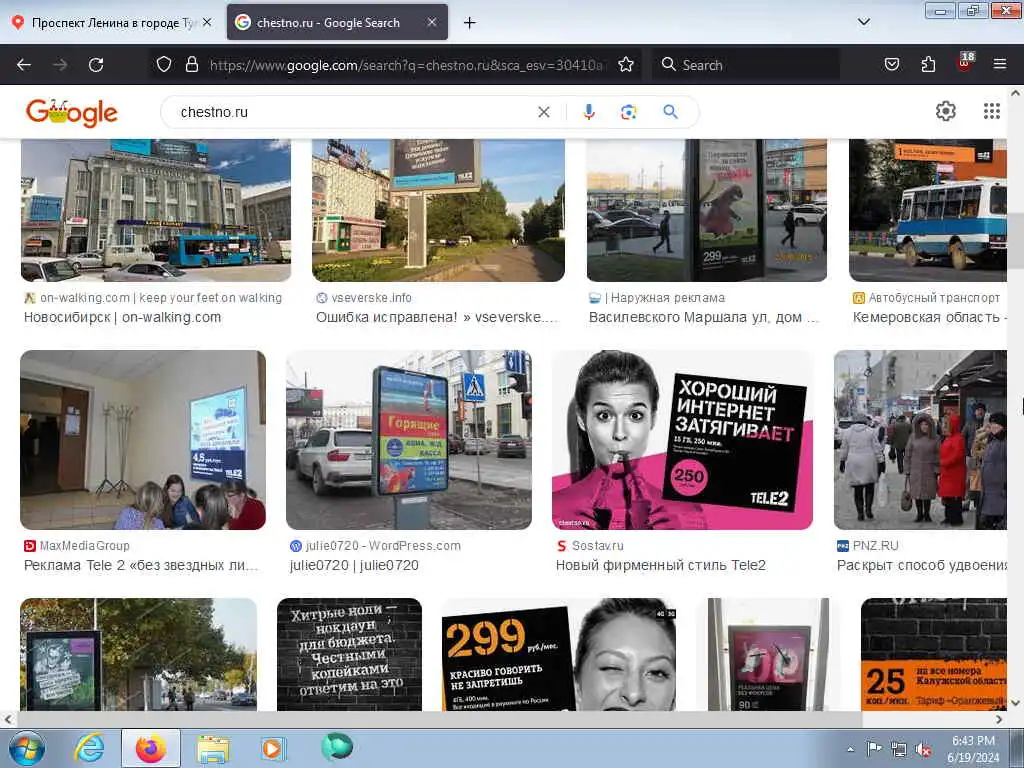
Task: Bookmark this page with the star icon
Action: [626, 64]
